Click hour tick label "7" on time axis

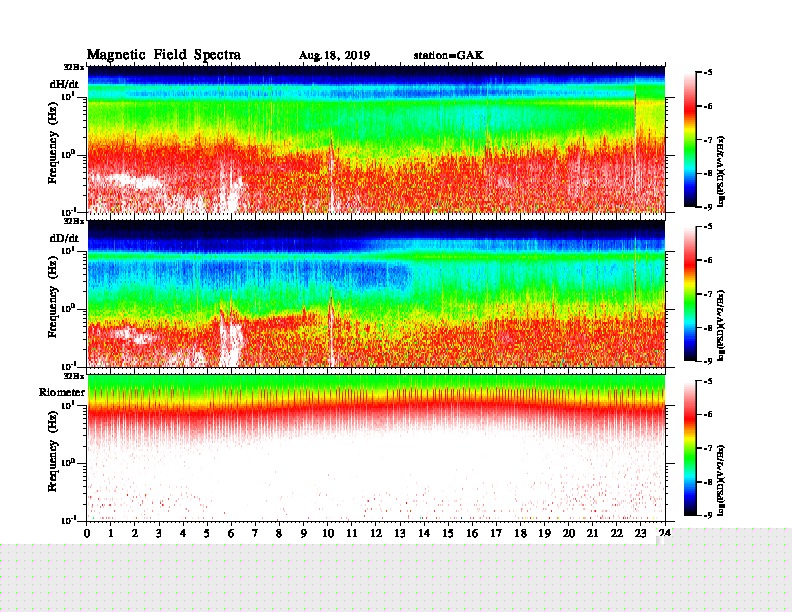255,533
